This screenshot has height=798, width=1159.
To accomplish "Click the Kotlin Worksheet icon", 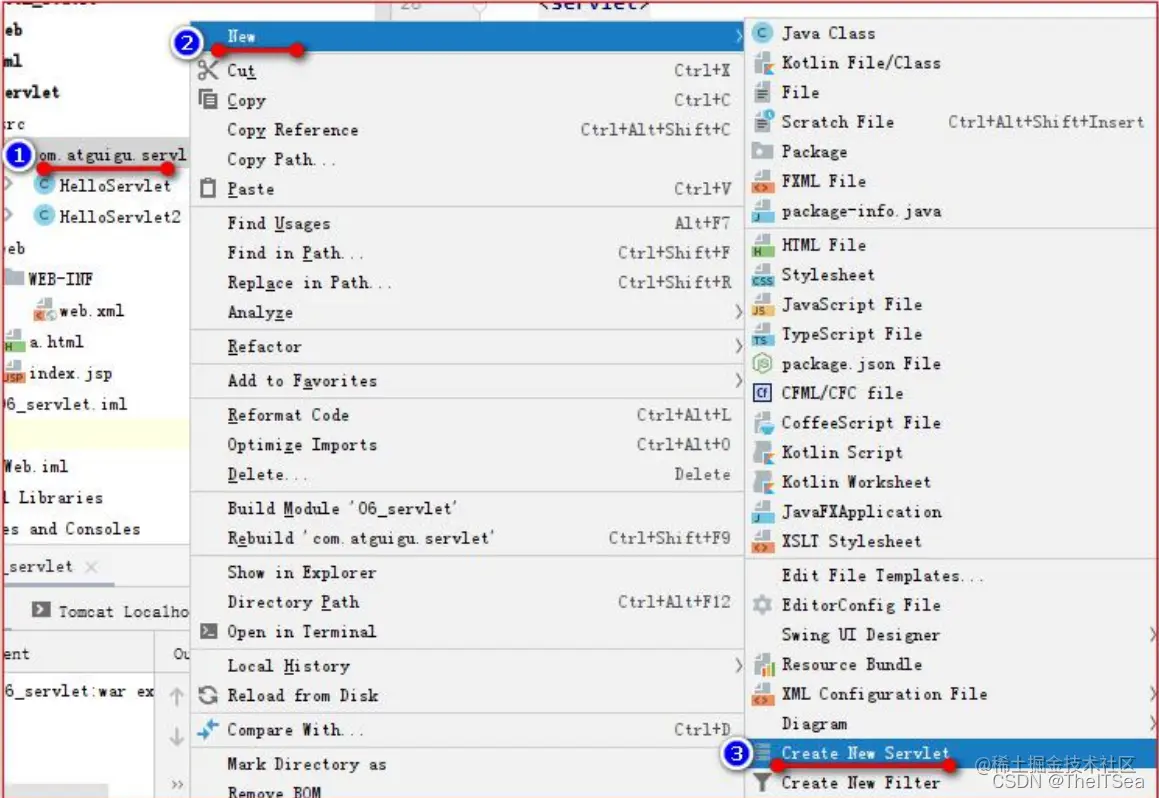I will (x=762, y=482).
